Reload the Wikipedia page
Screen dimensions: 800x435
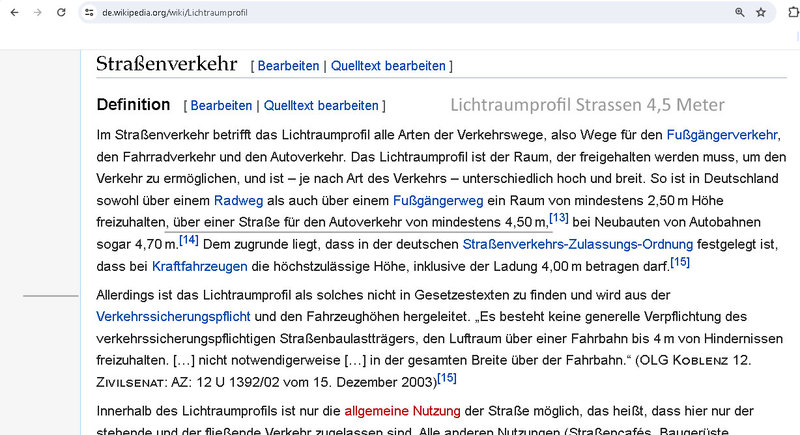tap(62, 12)
